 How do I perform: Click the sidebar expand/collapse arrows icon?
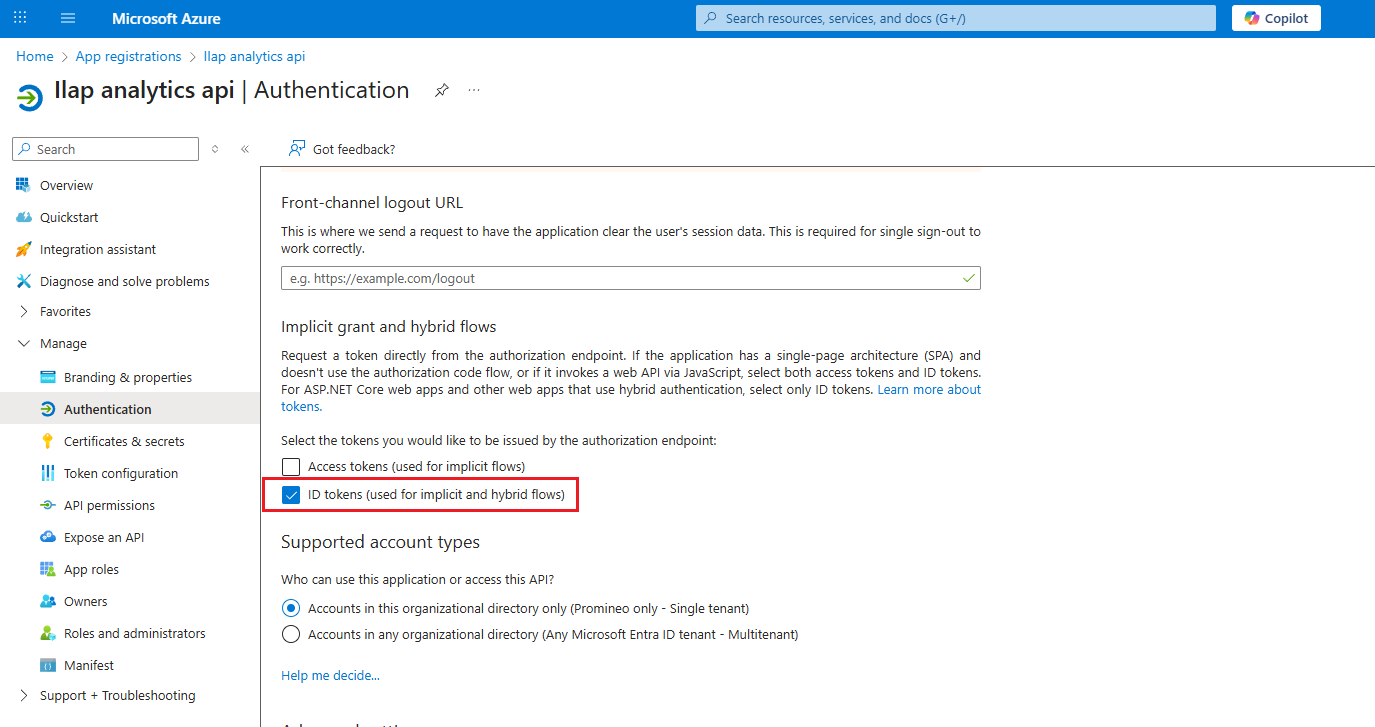point(215,149)
